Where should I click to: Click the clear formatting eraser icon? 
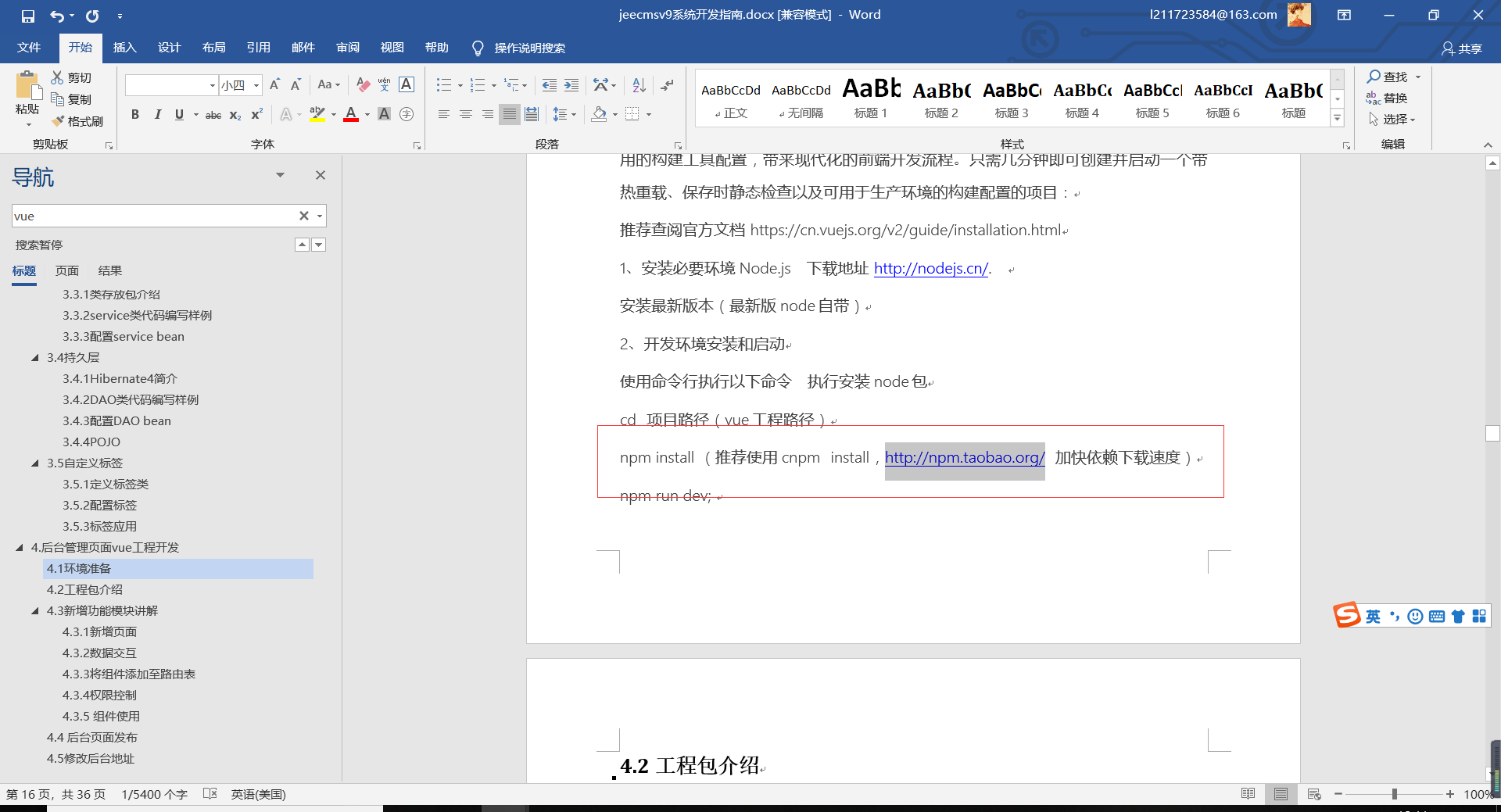363,84
